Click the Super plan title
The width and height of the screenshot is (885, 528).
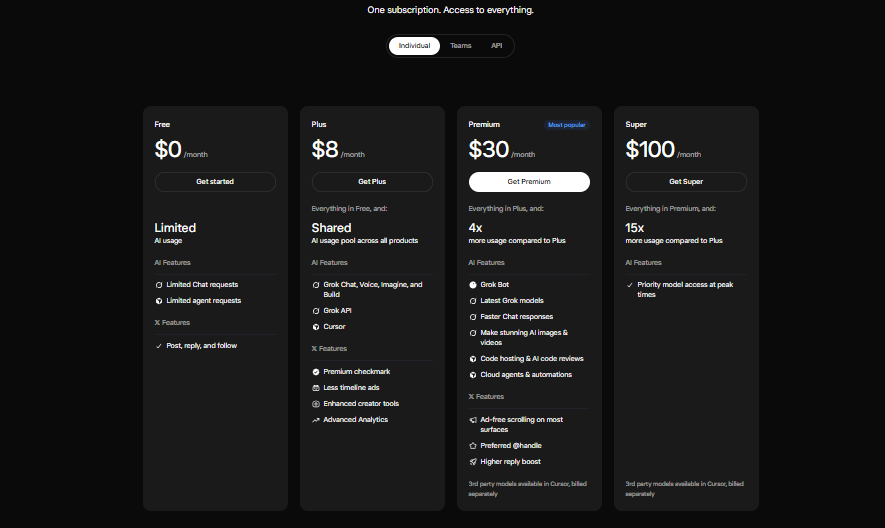[x=636, y=124]
